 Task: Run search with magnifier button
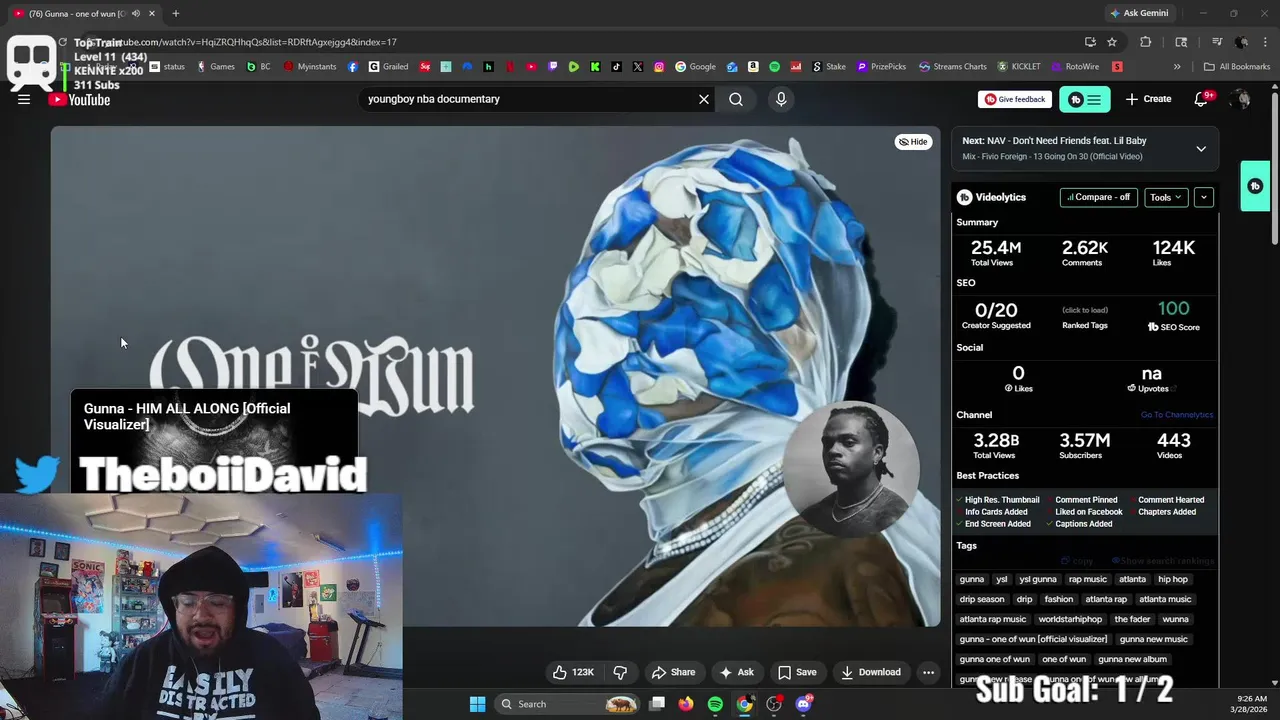tap(736, 99)
